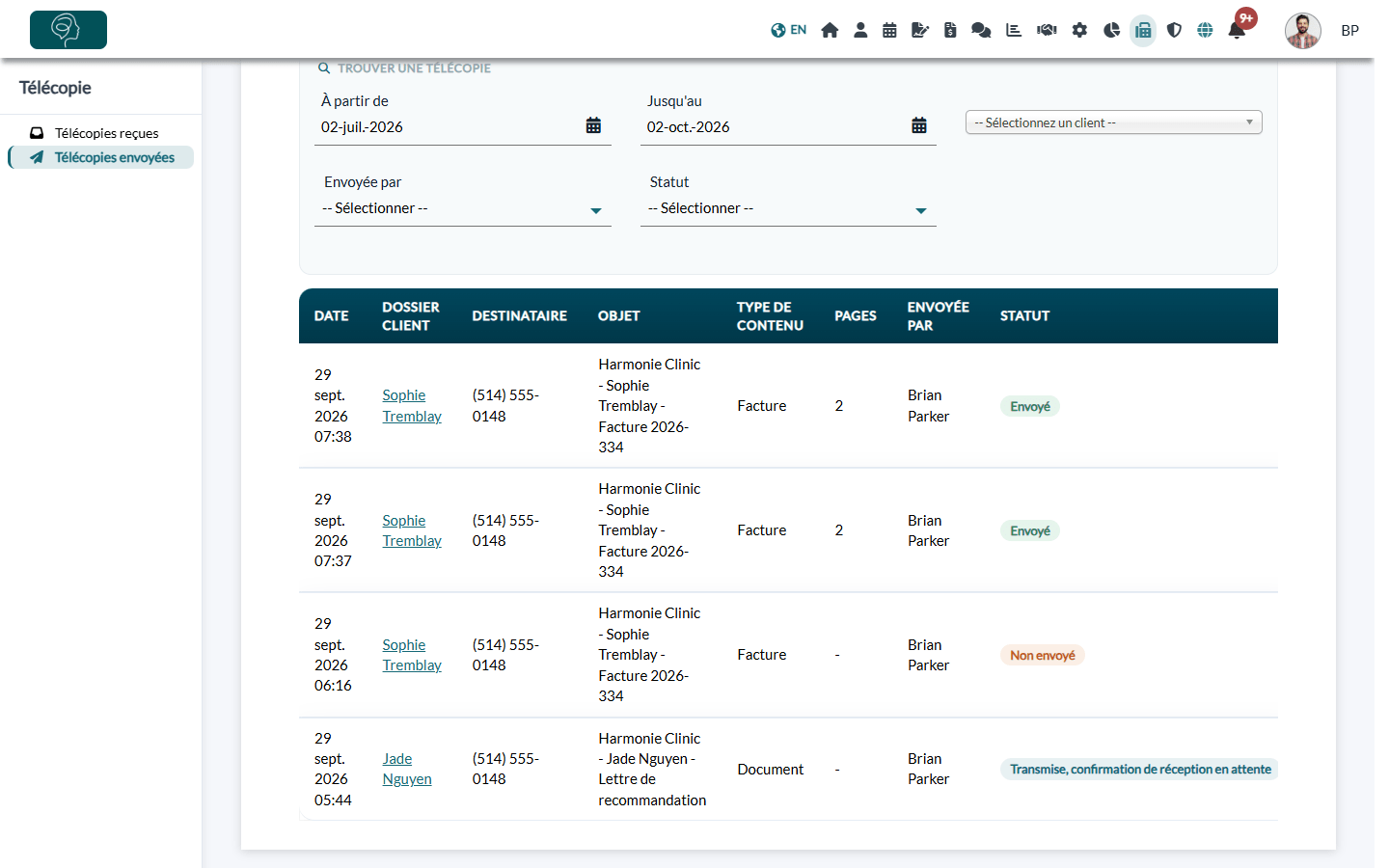Click the 'Trouver une télécopie' search heading
Image resolution: width=1389 pixels, height=868 pixels.
pos(404,68)
